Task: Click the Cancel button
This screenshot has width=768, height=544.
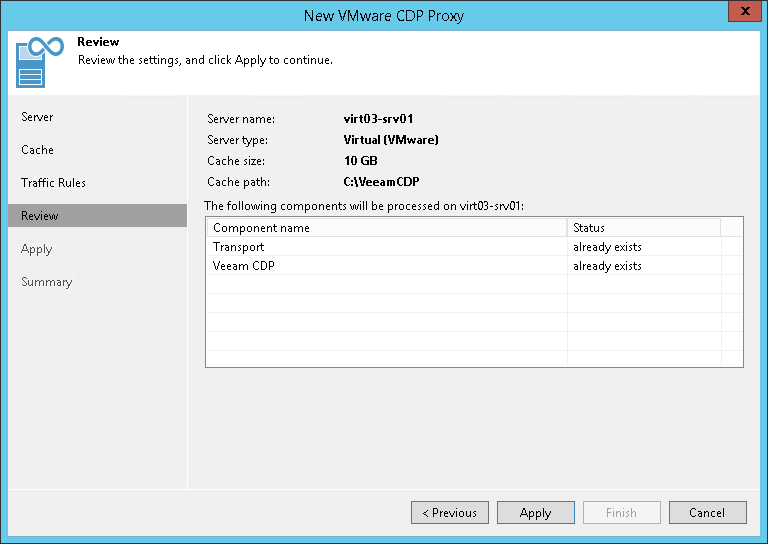Action: coord(707,513)
